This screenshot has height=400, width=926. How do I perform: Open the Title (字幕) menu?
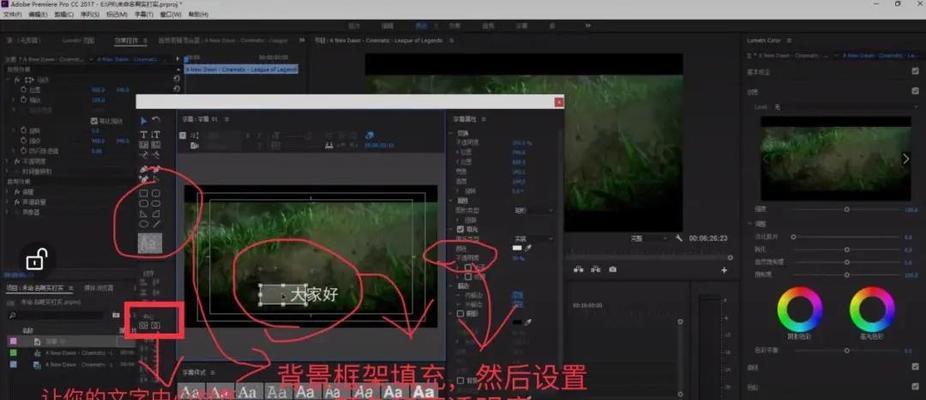(x=145, y=14)
